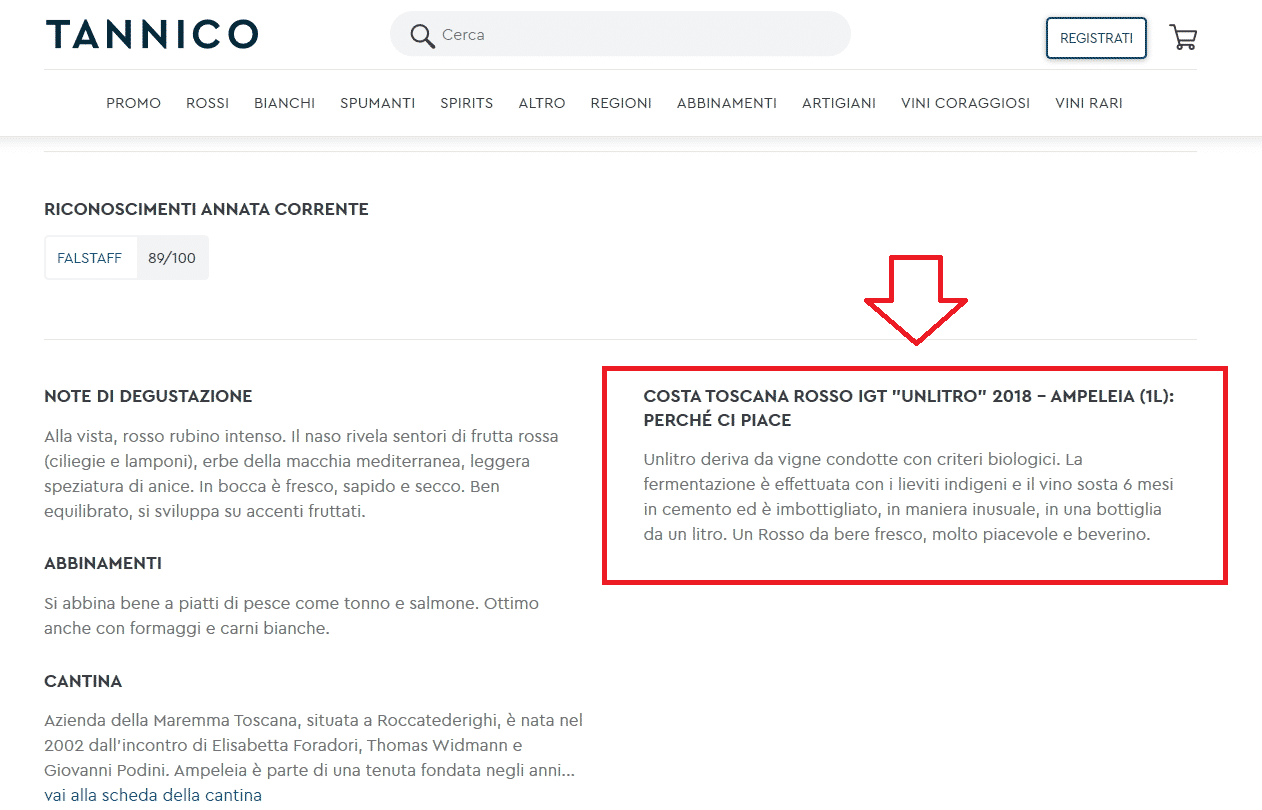Click paragraph starting 'Alla vista, rosso rubino'
This screenshot has width=1262, height=810.
302,474
